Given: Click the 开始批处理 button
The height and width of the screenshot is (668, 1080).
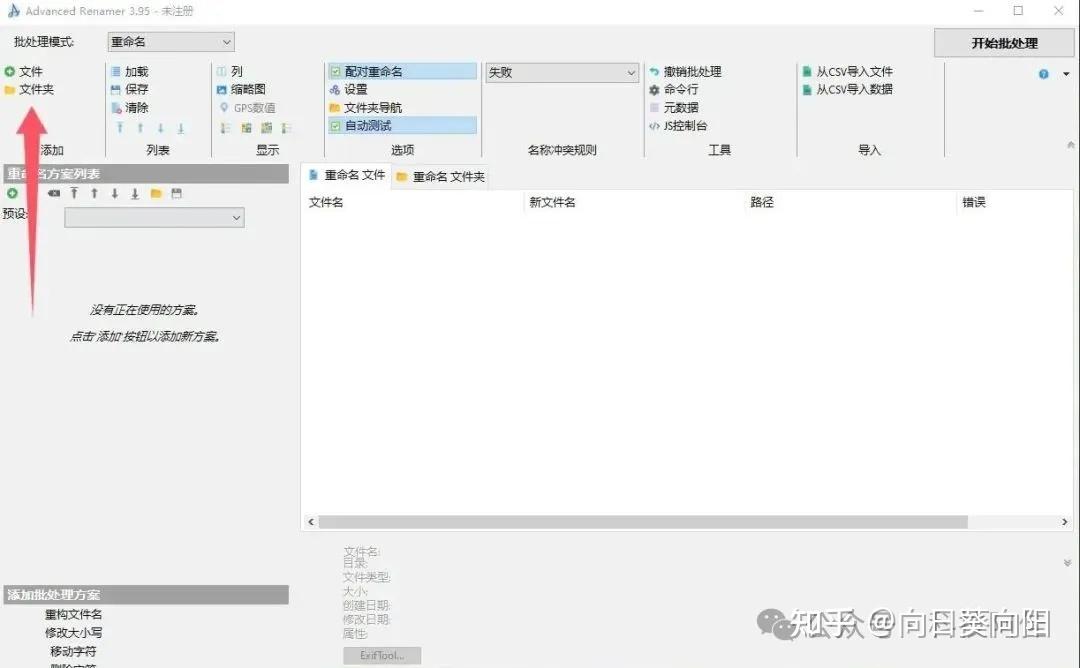Looking at the screenshot, I should [x=1004, y=43].
